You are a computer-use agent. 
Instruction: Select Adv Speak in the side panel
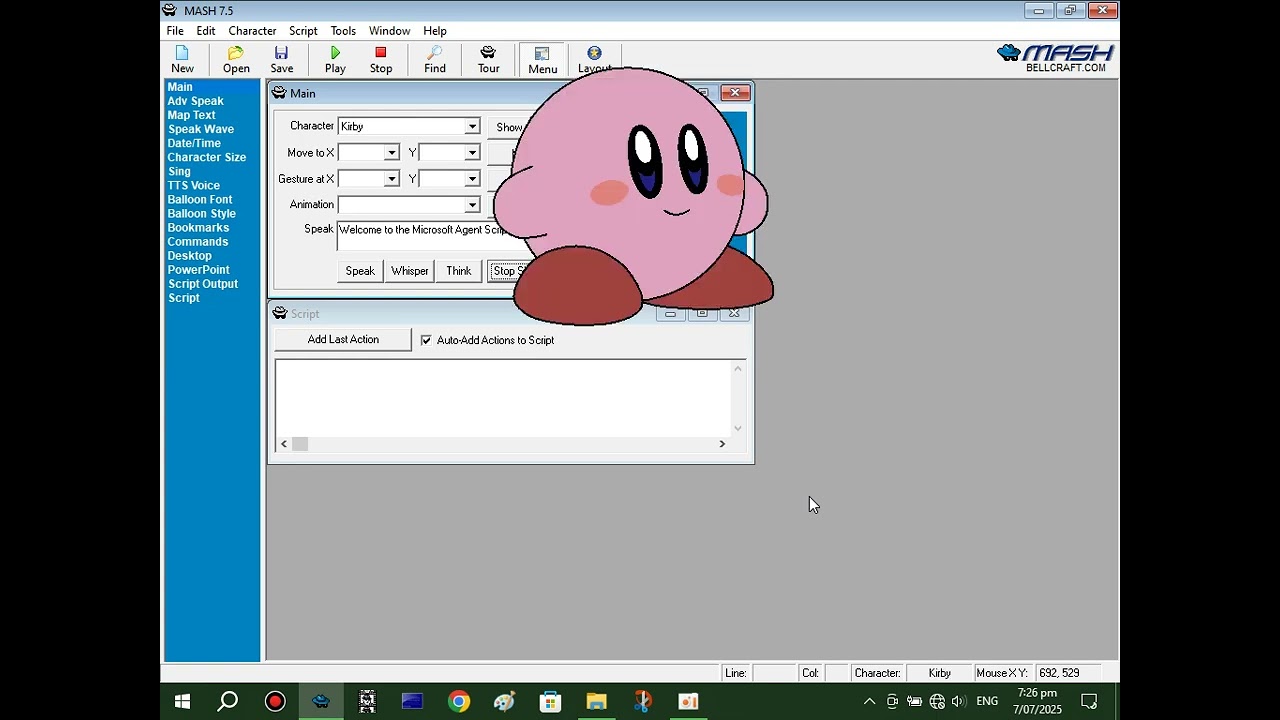196,101
